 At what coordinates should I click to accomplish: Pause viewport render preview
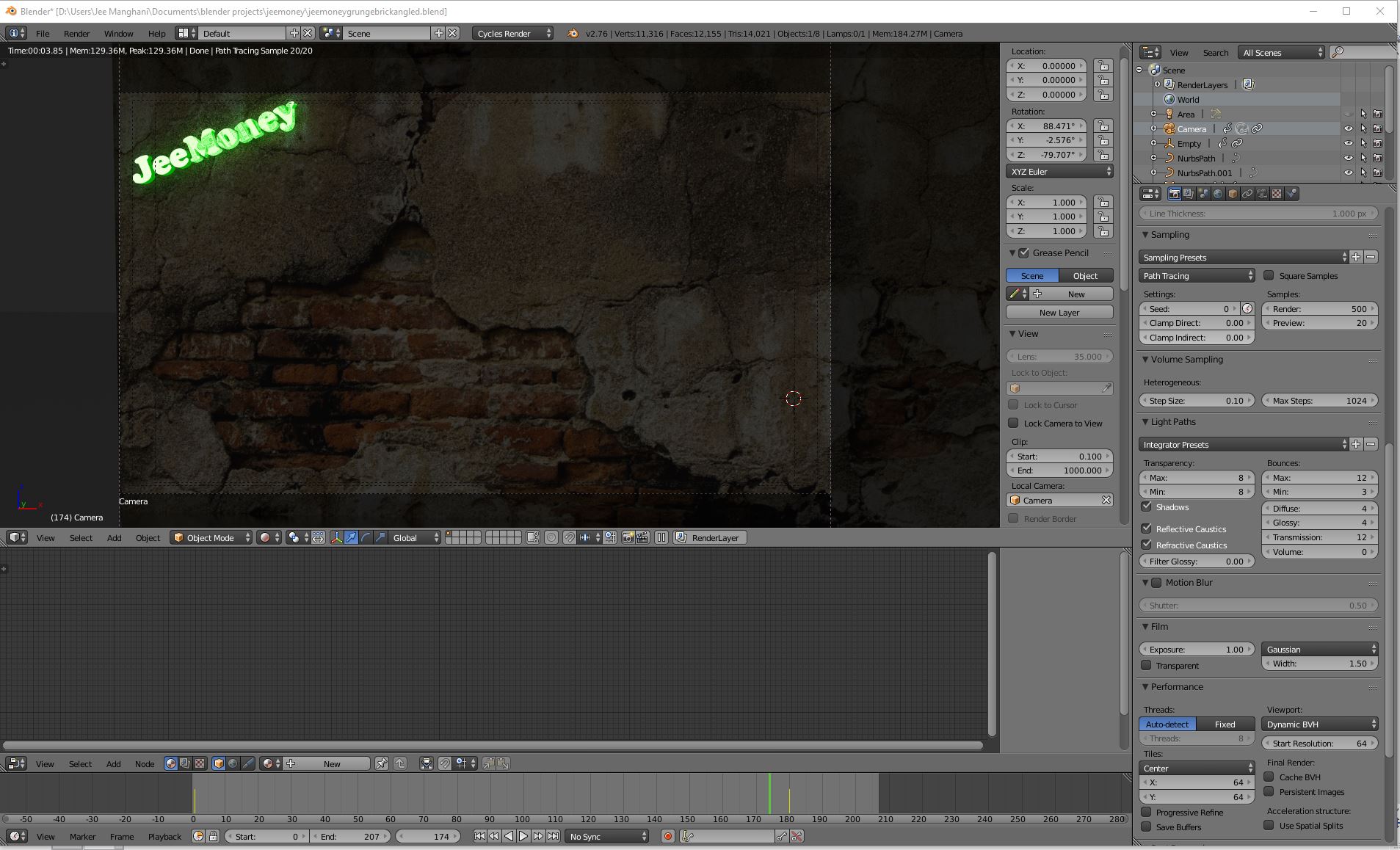(661, 538)
